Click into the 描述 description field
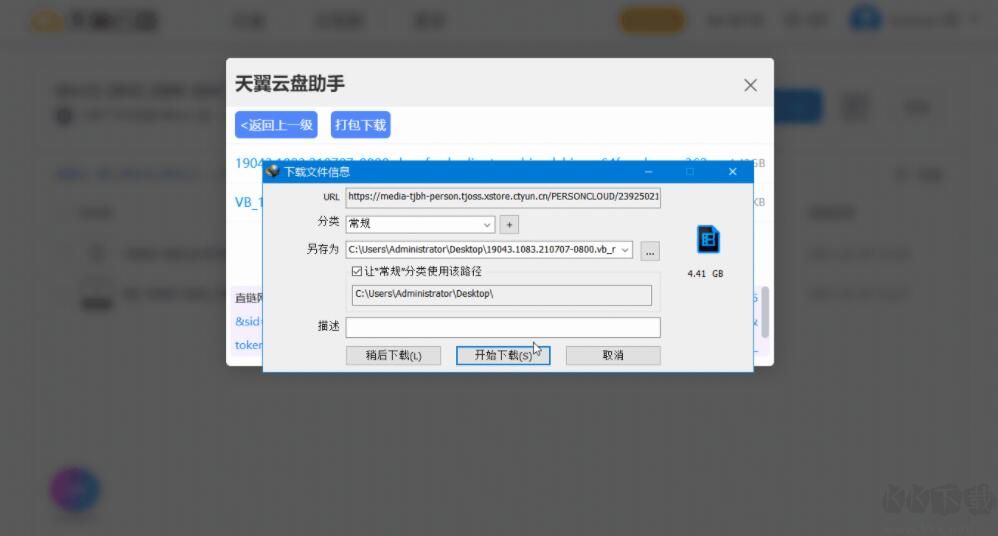998x536 pixels. coord(503,327)
